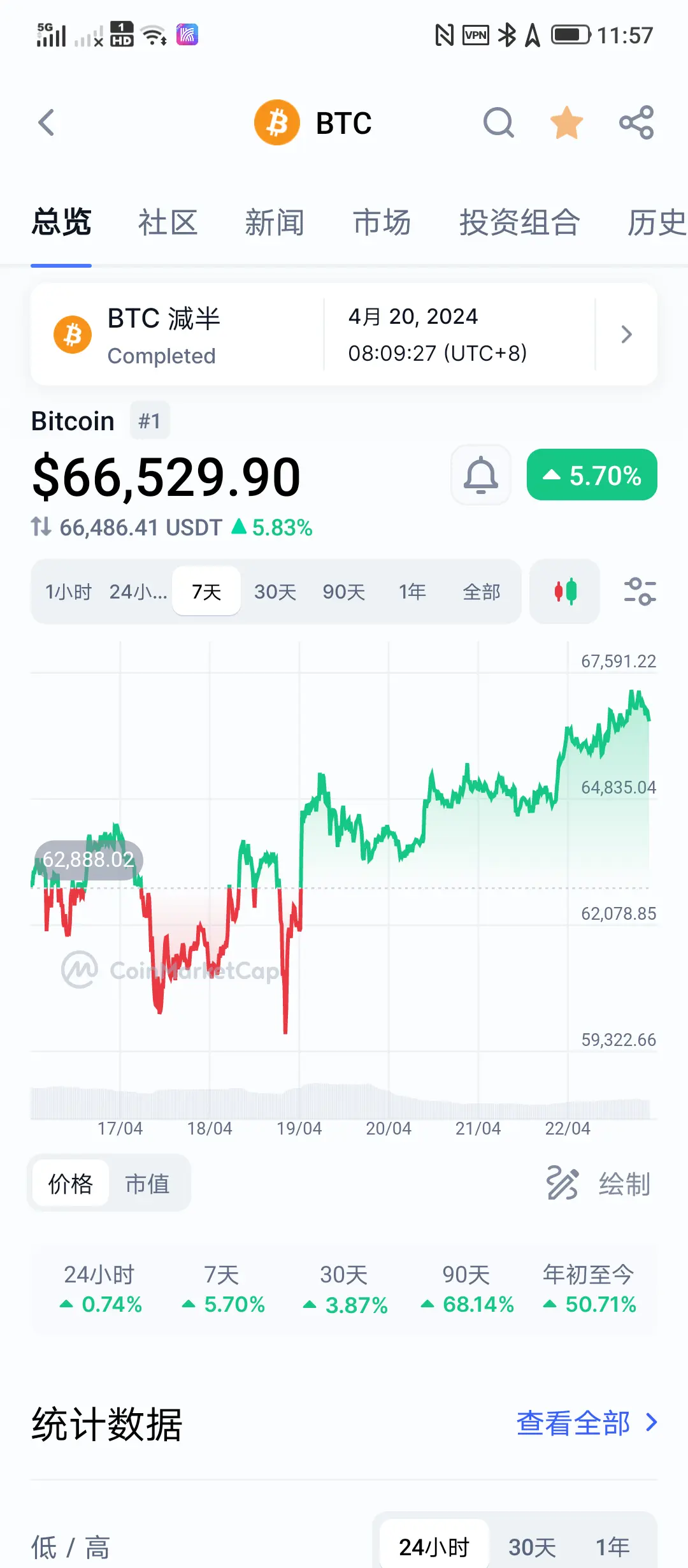This screenshot has width=688, height=1568.
Task: Select the 30天 chart range
Action: pos(275,592)
